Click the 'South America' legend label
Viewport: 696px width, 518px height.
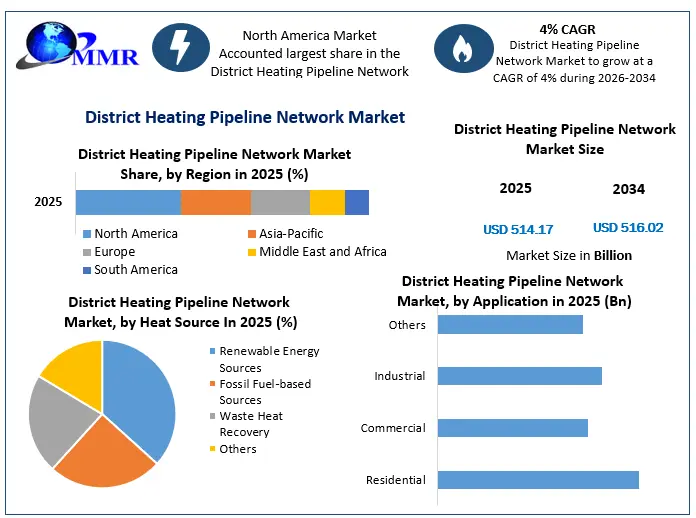(136, 270)
